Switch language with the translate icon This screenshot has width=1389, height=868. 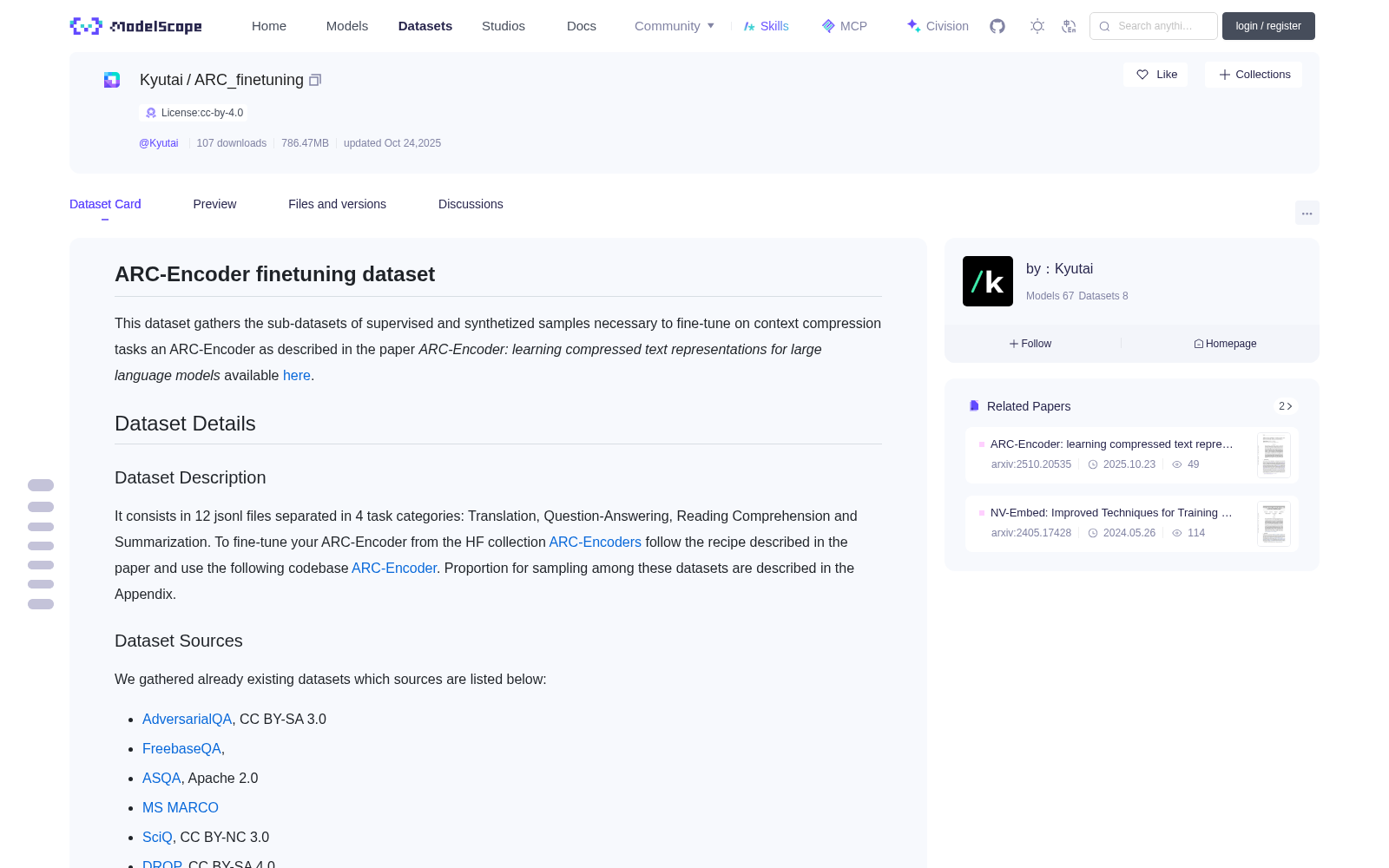pyautogui.click(x=1069, y=26)
